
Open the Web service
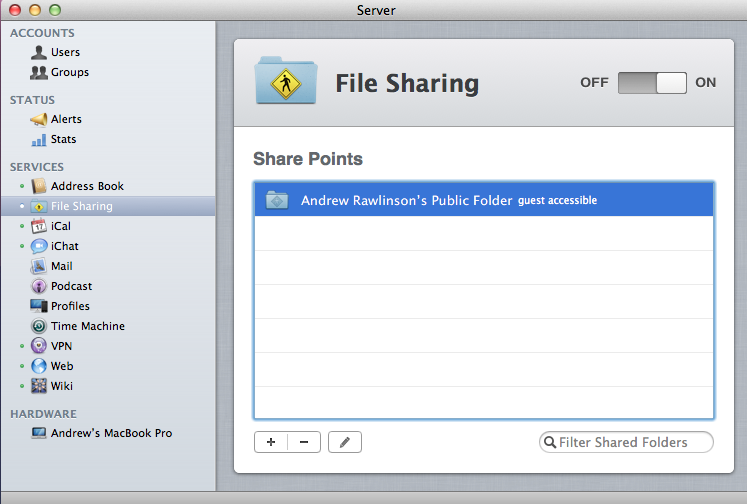coord(62,366)
